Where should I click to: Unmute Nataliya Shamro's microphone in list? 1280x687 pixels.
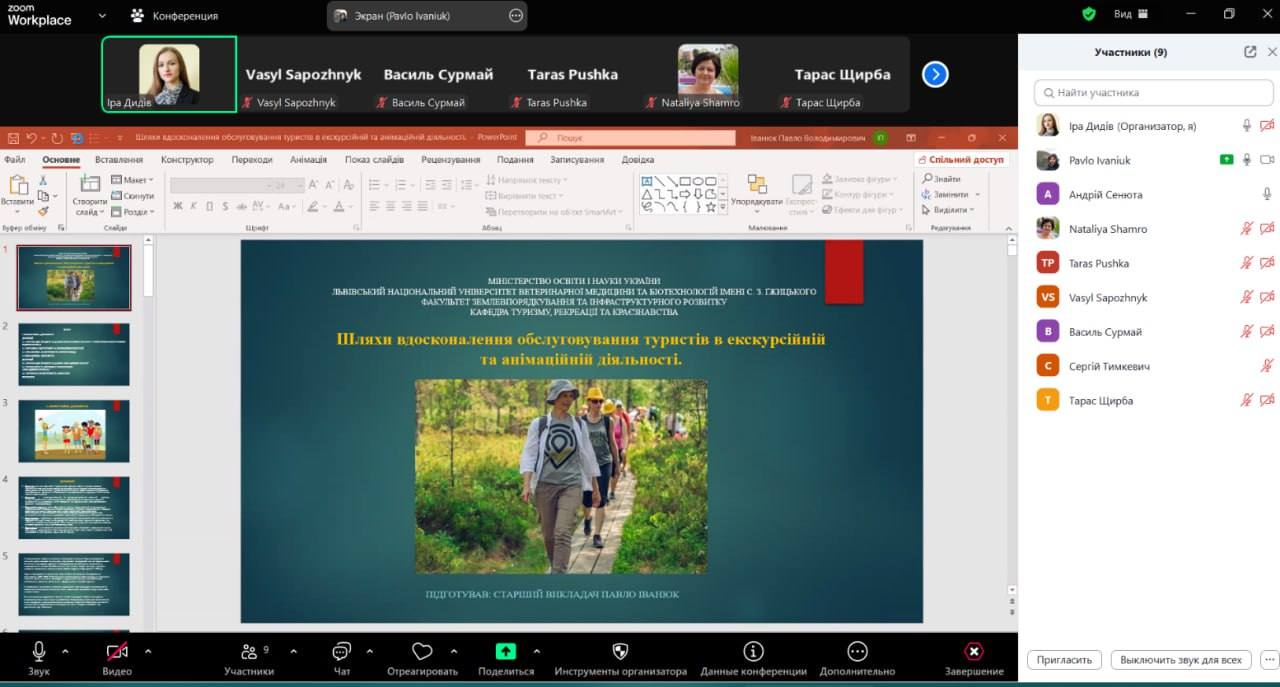coord(1246,229)
